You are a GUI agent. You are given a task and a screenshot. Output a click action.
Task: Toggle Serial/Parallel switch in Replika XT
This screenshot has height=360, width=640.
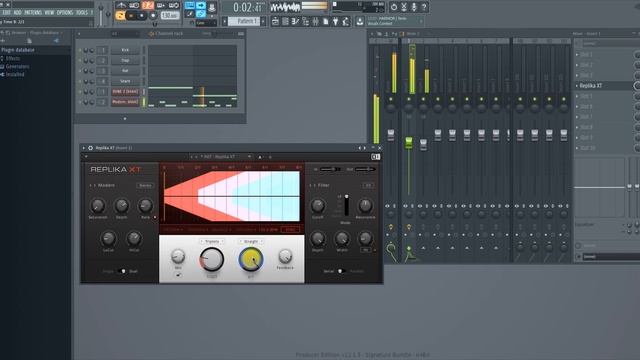pyautogui.click(x=341, y=271)
